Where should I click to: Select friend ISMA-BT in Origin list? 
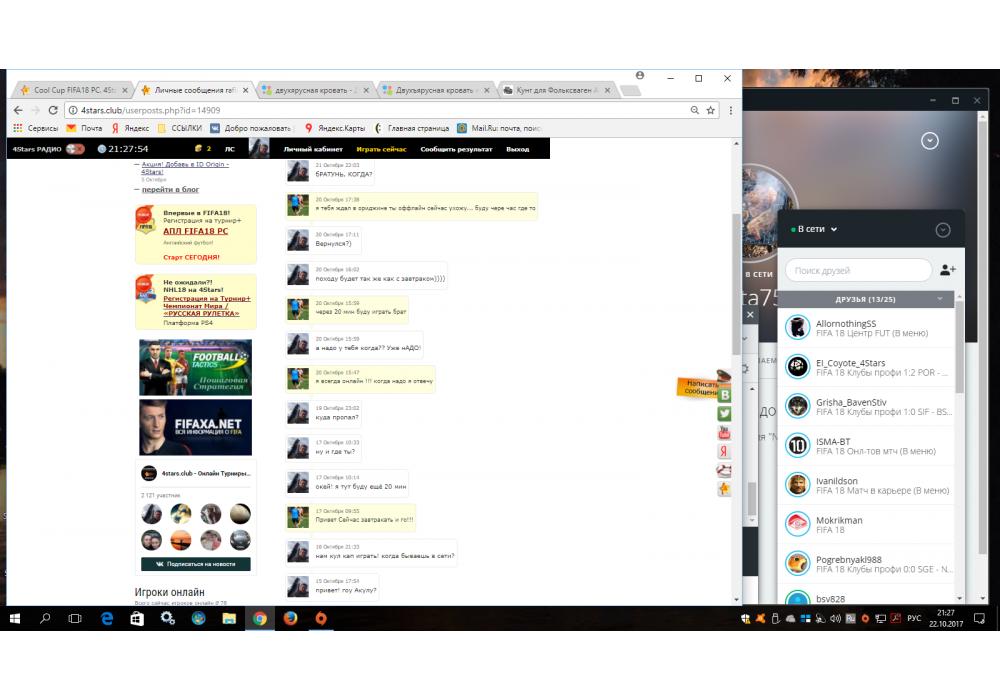click(865, 446)
